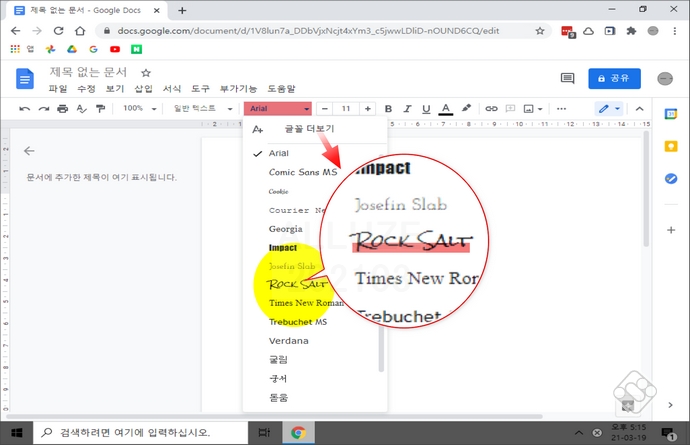The width and height of the screenshot is (690, 445).
Task: Open the Help menu (last menu item)
Action: click(281, 88)
